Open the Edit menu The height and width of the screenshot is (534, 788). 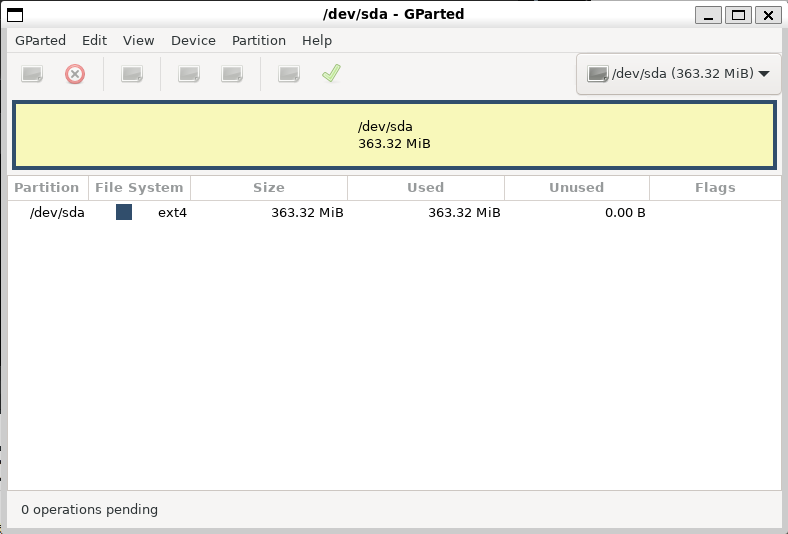coord(94,41)
